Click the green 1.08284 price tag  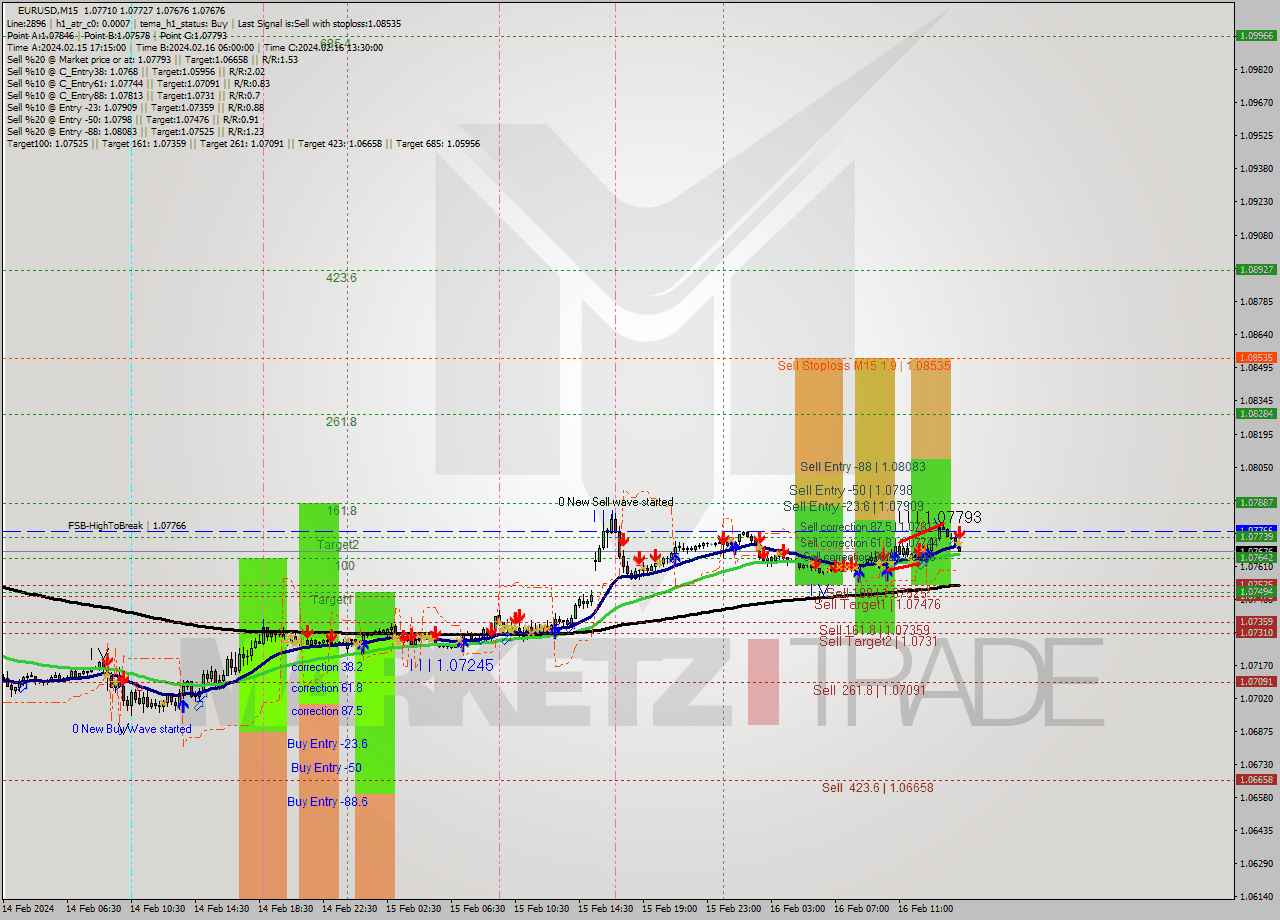[x=1256, y=413]
